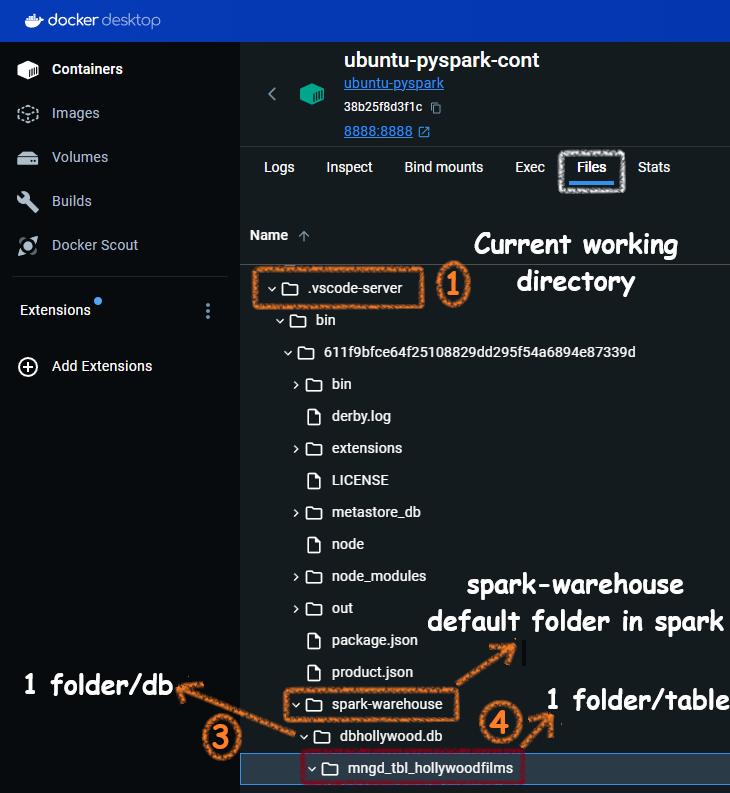Go back using the left chevron arrow
Screen dimensions: 730x793
272,94
